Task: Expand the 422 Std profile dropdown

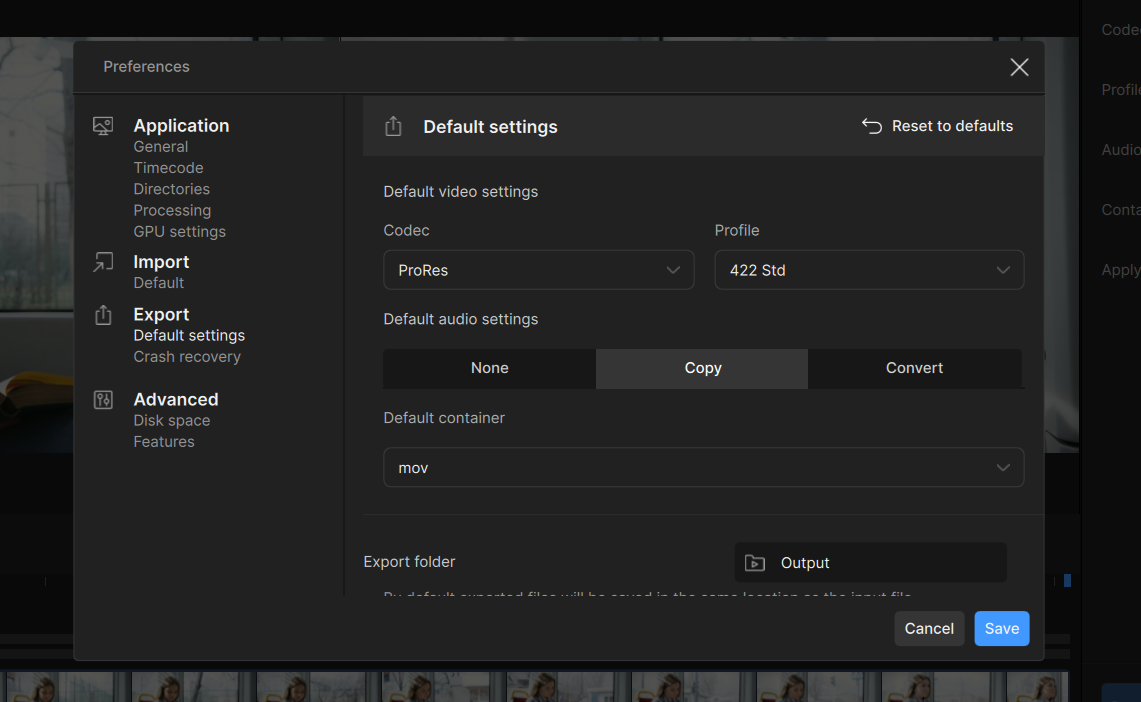Action: click(x=868, y=270)
